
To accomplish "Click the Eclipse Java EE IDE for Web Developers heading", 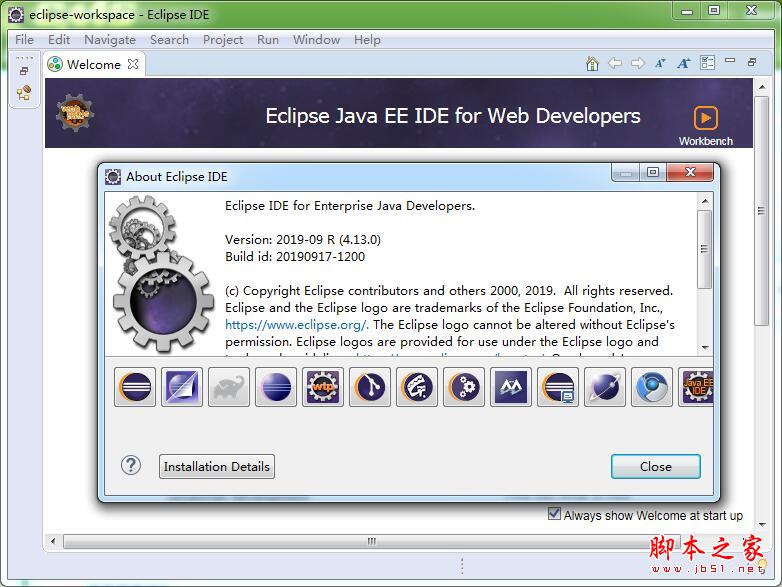I will coord(453,116).
